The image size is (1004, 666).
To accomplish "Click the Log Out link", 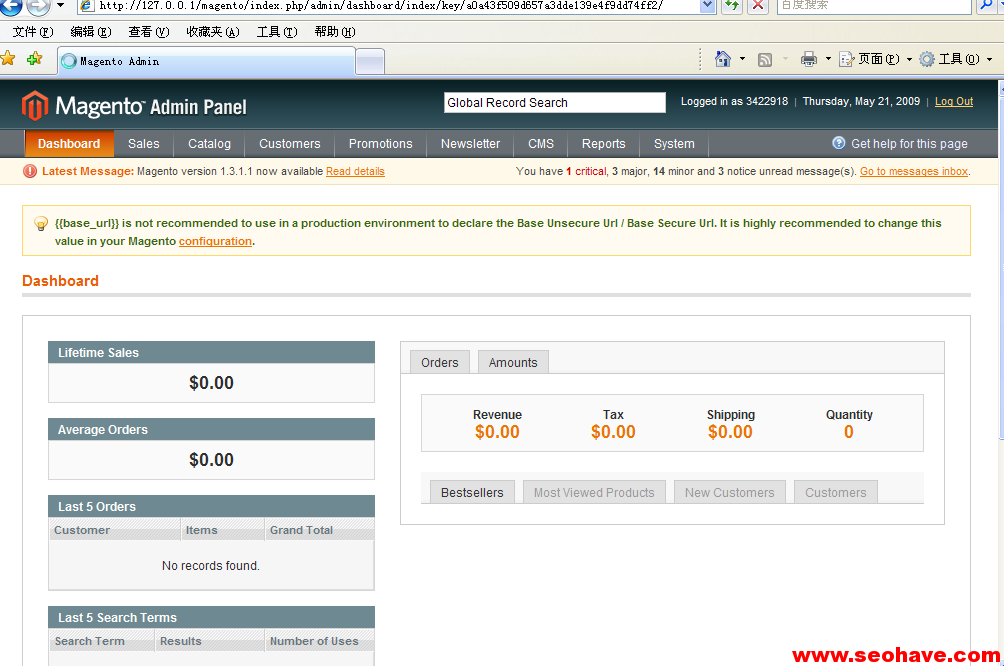I will click(953, 101).
